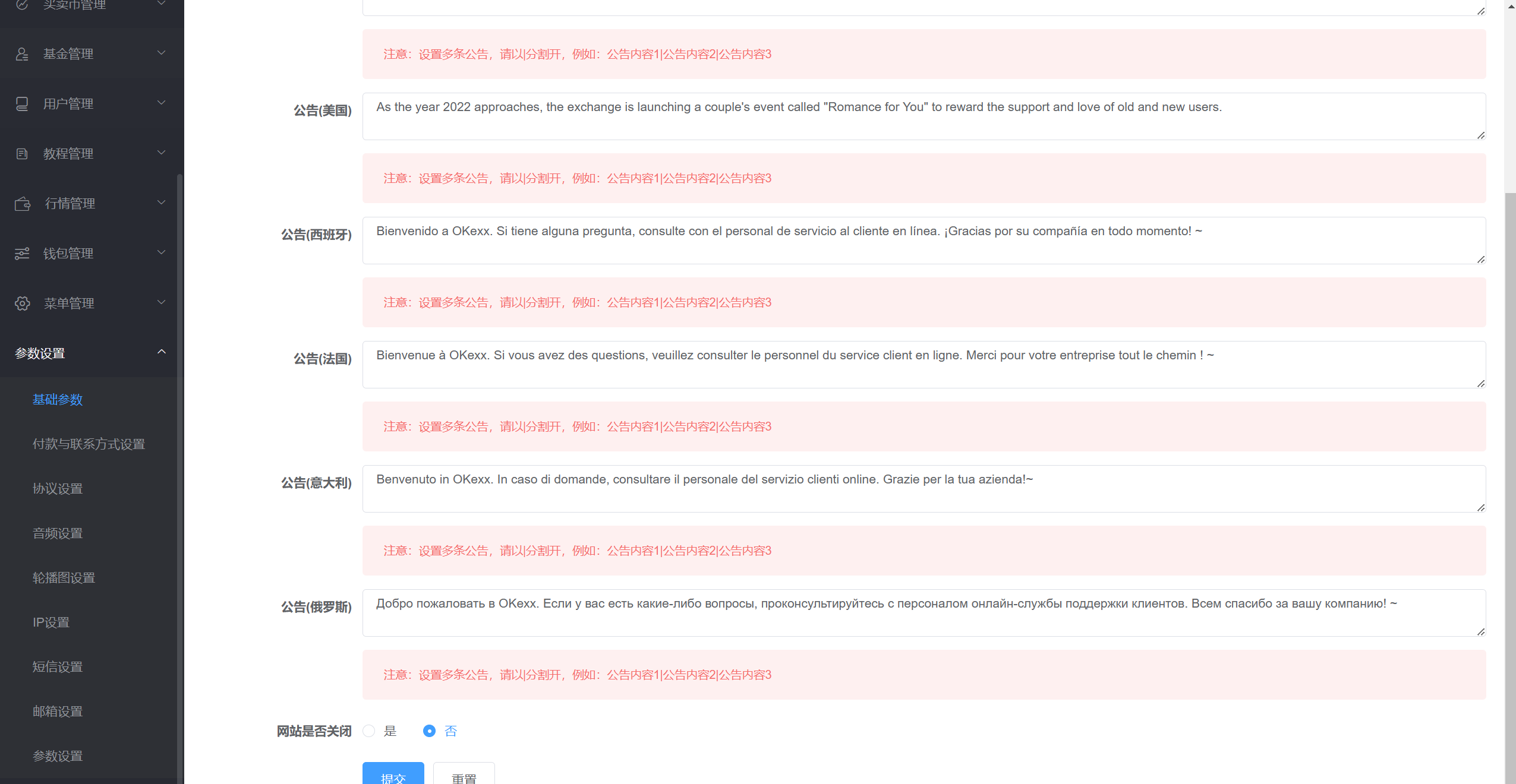This screenshot has height=784, width=1516.
Task: Click the 行情管理 wallet icon
Action: coord(23,204)
